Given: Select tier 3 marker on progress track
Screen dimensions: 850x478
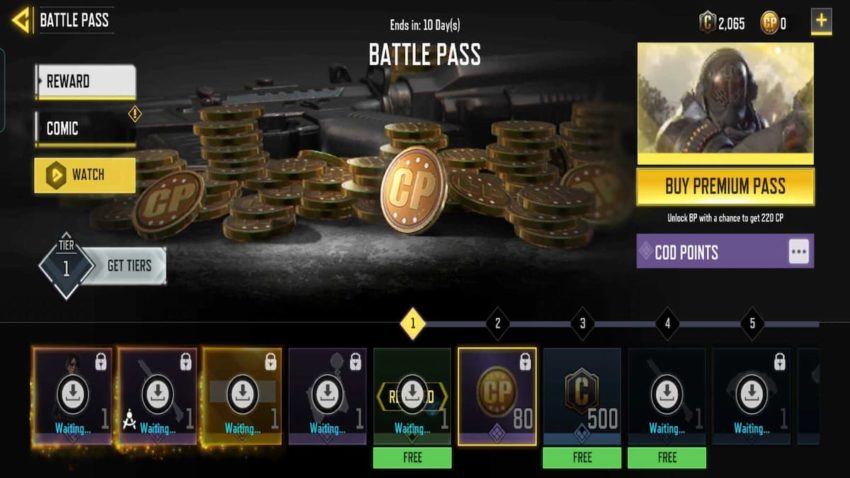Looking at the screenshot, I should [x=582, y=324].
